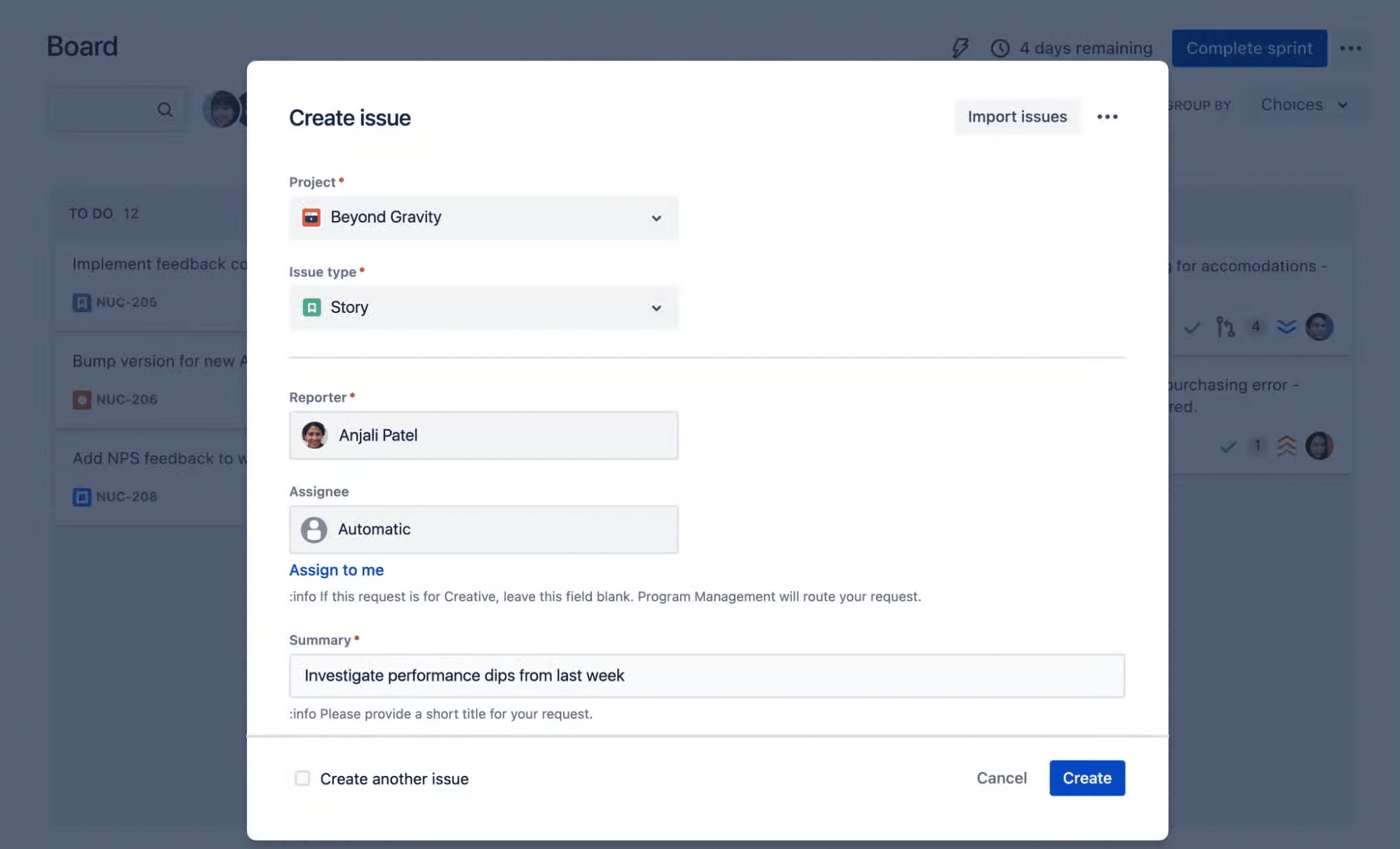Click the Create issue dialog title
This screenshot has width=1400, height=849.
click(x=350, y=118)
